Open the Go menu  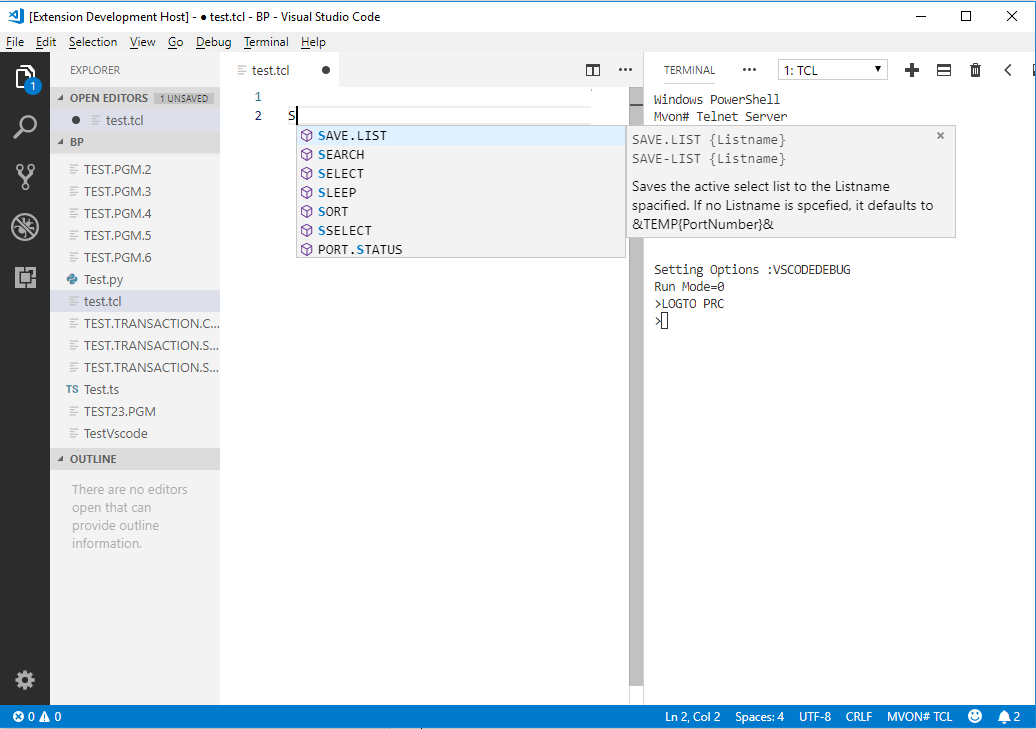pyautogui.click(x=175, y=42)
